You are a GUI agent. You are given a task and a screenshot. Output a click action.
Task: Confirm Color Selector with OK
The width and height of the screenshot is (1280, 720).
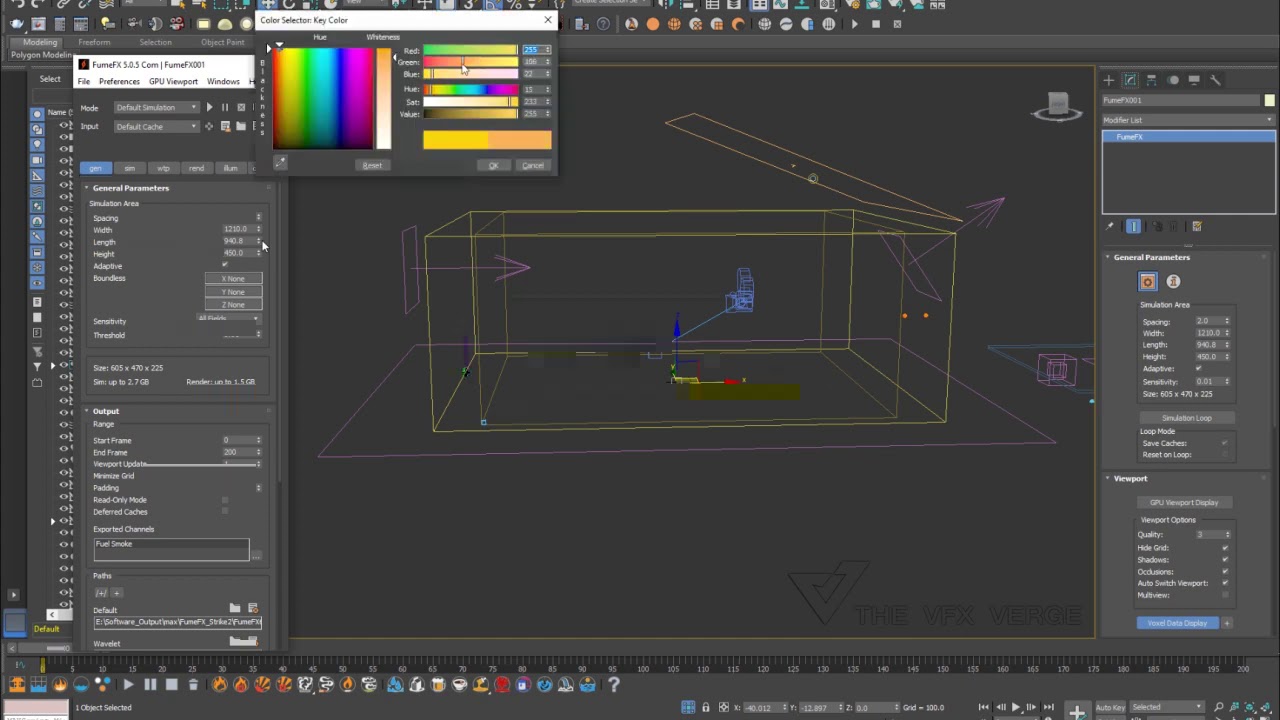coord(493,165)
